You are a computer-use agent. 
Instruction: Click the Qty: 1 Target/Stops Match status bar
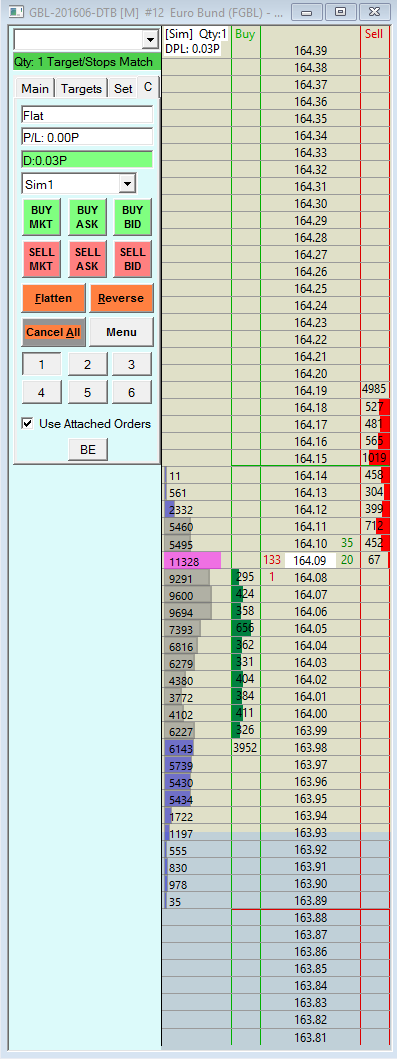coord(87,62)
